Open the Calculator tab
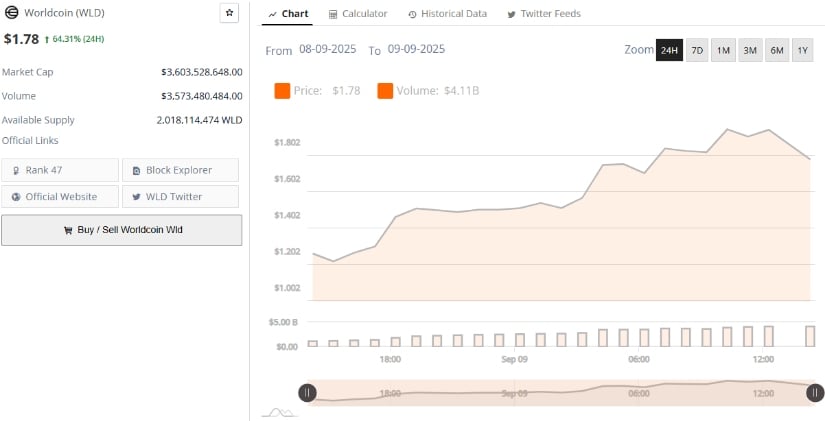This screenshot has height=421, width=825. [x=358, y=14]
